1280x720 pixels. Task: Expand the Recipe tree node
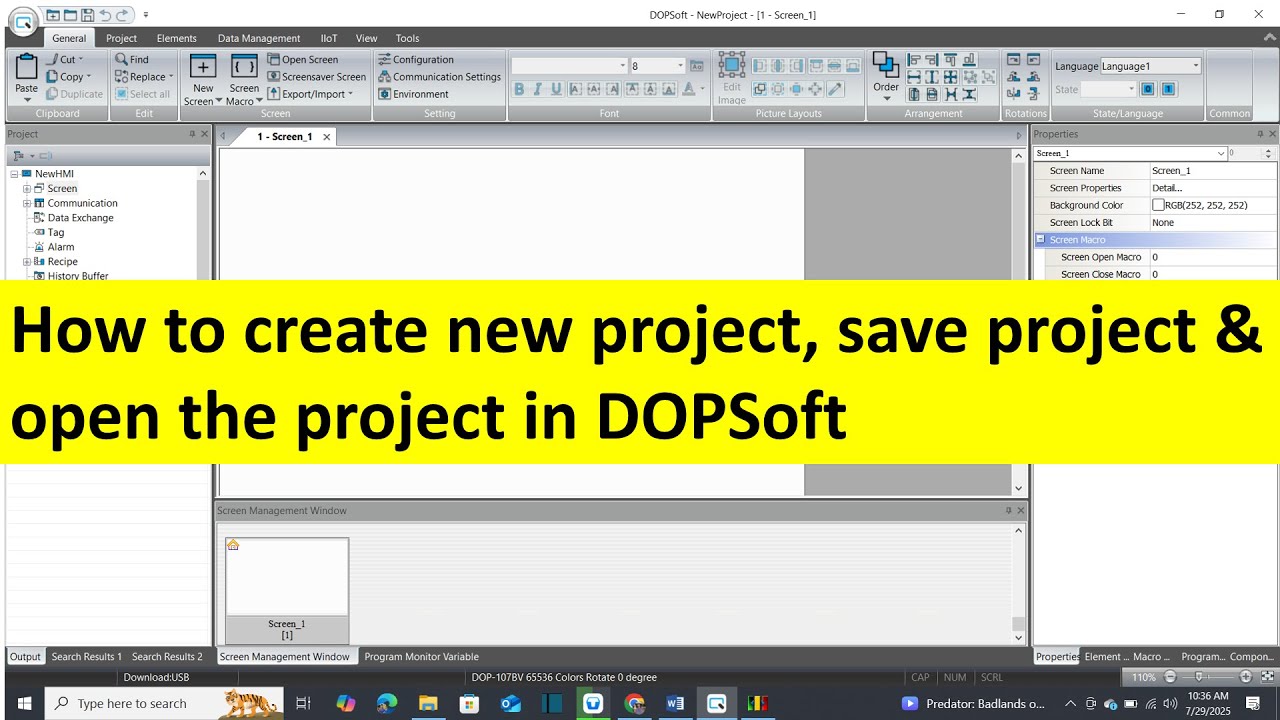(x=27, y=261)
